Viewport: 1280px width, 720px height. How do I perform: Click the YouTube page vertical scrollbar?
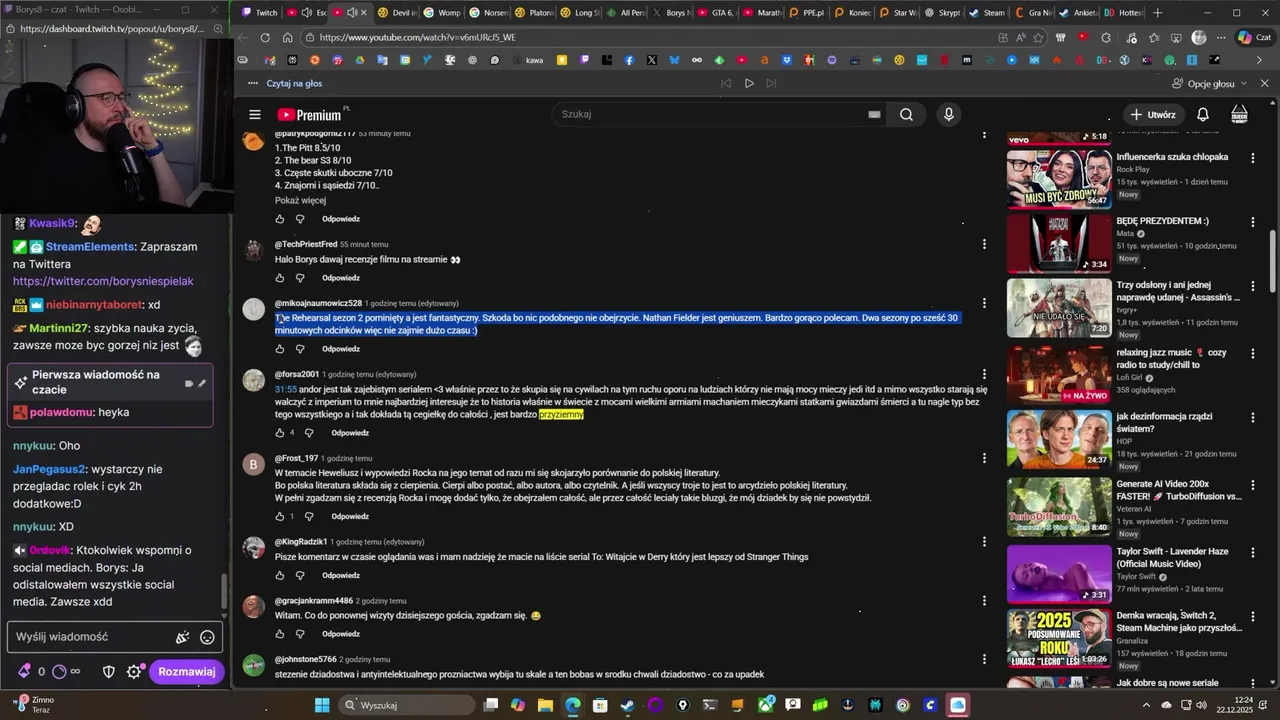pyautogui.click(x=1274, y=260)
